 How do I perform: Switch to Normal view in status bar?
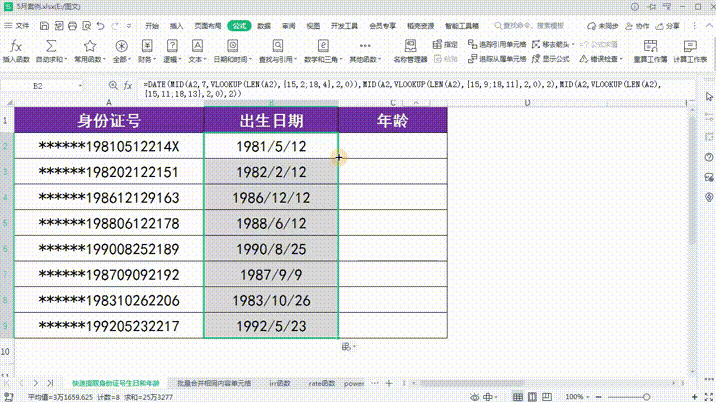[x=517, y=397]
